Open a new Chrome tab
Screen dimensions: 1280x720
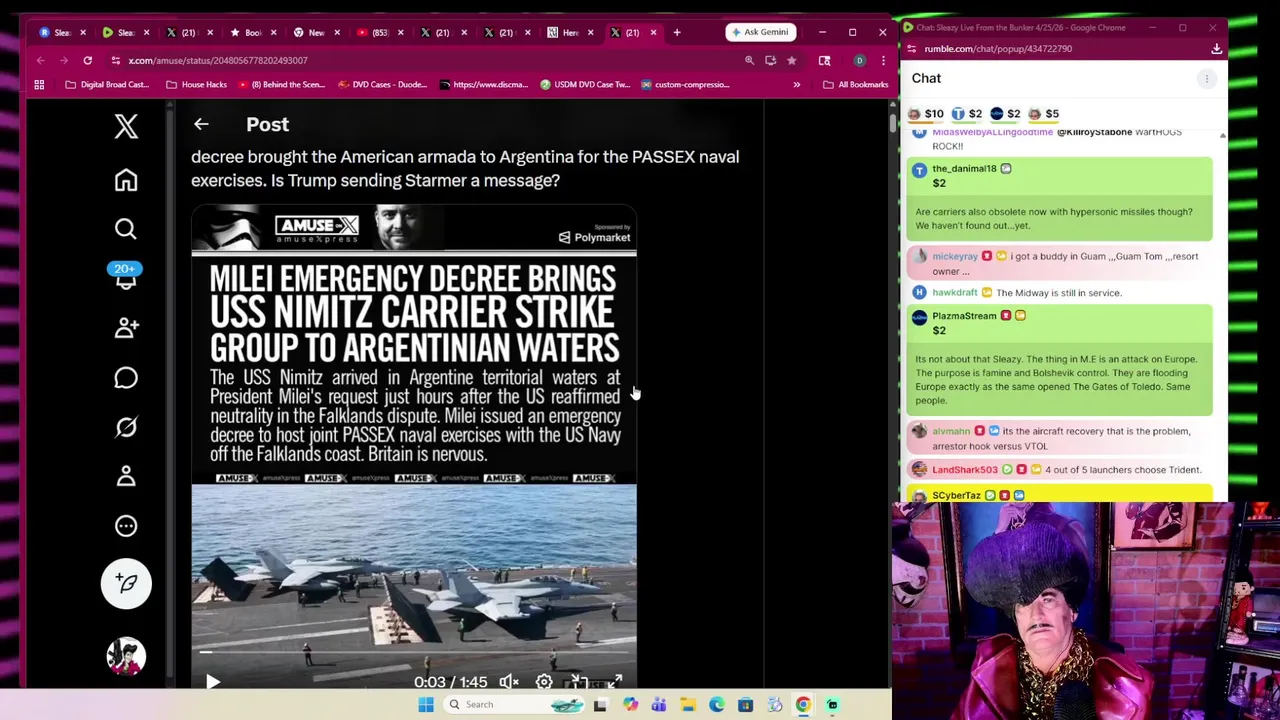677,32
